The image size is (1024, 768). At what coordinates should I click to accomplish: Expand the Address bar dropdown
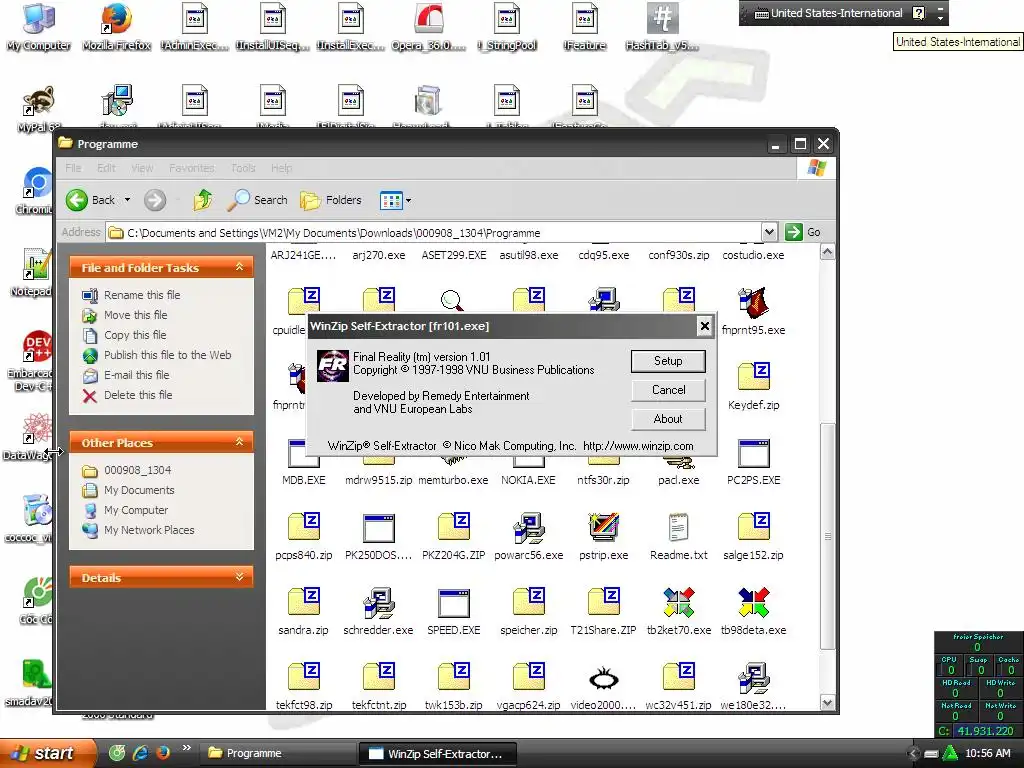769,232
